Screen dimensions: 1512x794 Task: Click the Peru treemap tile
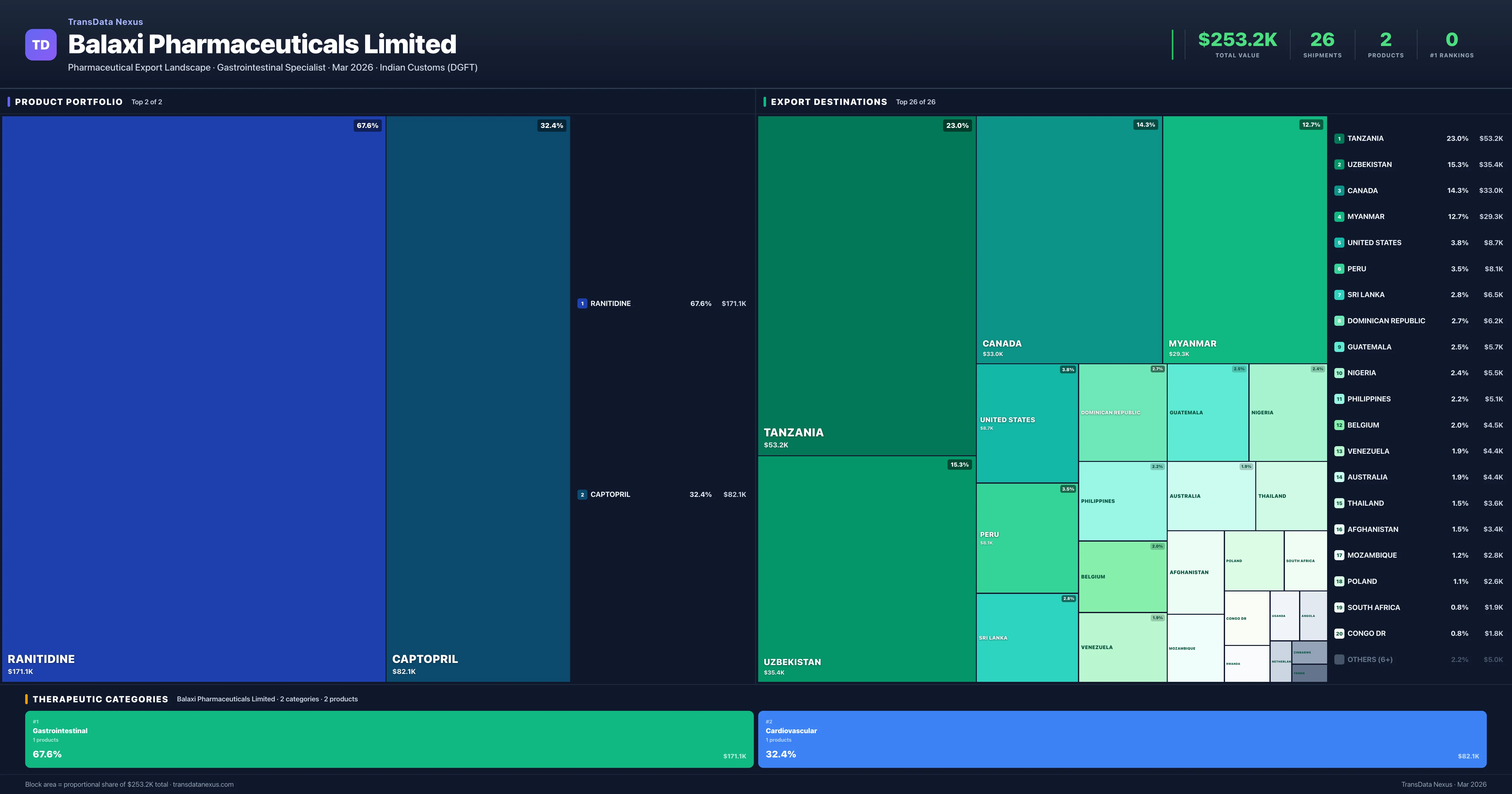click(1027, 537)
